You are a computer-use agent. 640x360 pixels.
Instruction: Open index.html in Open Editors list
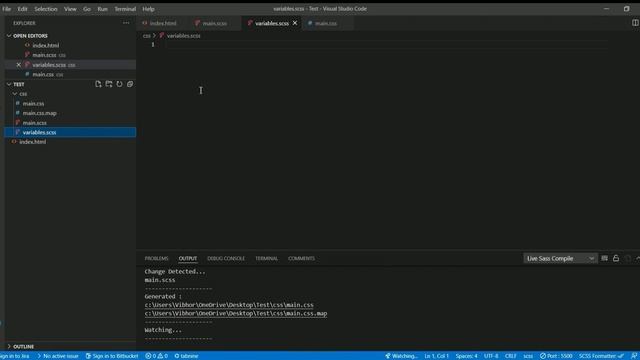click(x=70, y=45)
